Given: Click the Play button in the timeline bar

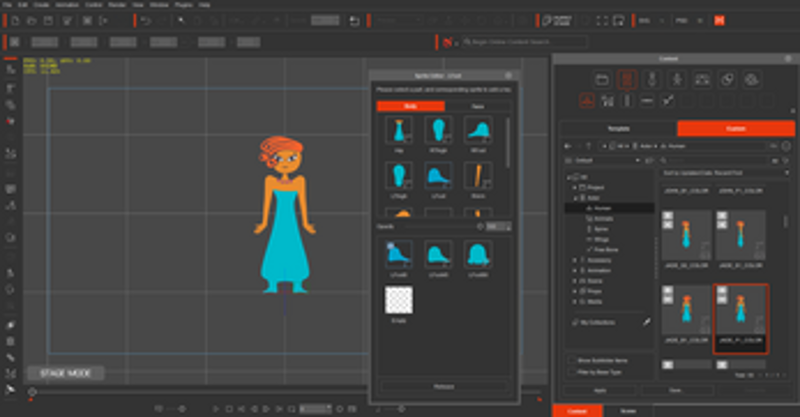Looking at the screenshot, I should point(215,409).
